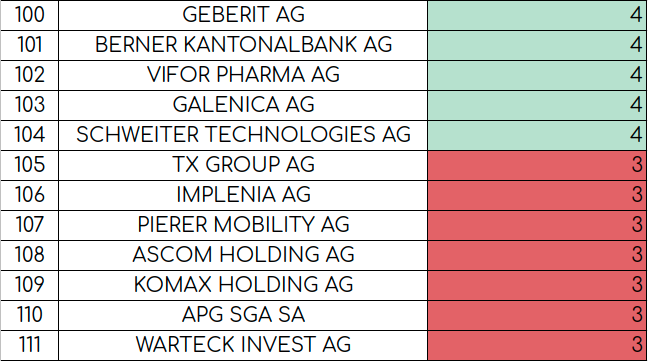Click rank number 108 cell
This screenshot has width=648, height=361.
[x=29, y=255]
